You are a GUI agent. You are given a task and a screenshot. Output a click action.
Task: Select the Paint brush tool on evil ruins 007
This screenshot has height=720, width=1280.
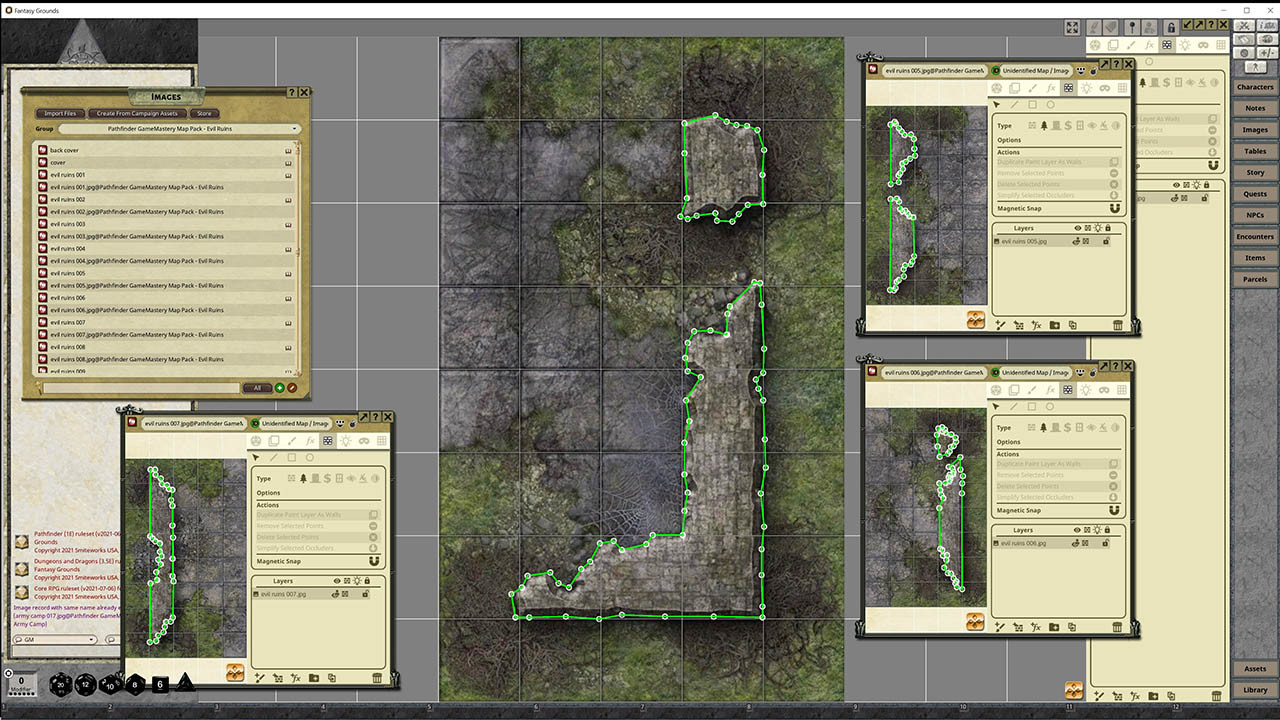click(x=291, y=440)
